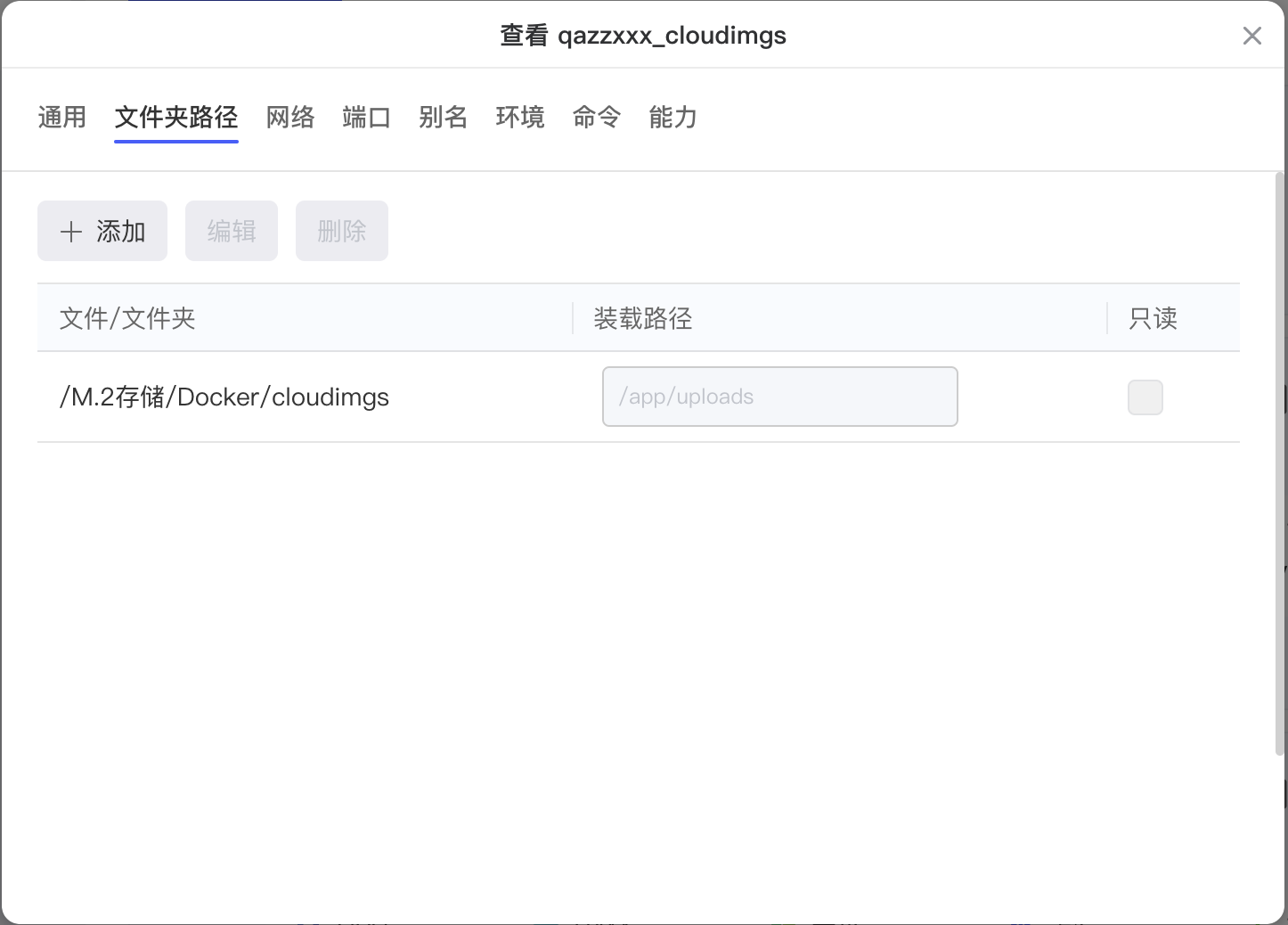Image resolution: width=1288 pixels, height=925 pixels.
Task: Show the 命令 tab
Action: (597, 117)
